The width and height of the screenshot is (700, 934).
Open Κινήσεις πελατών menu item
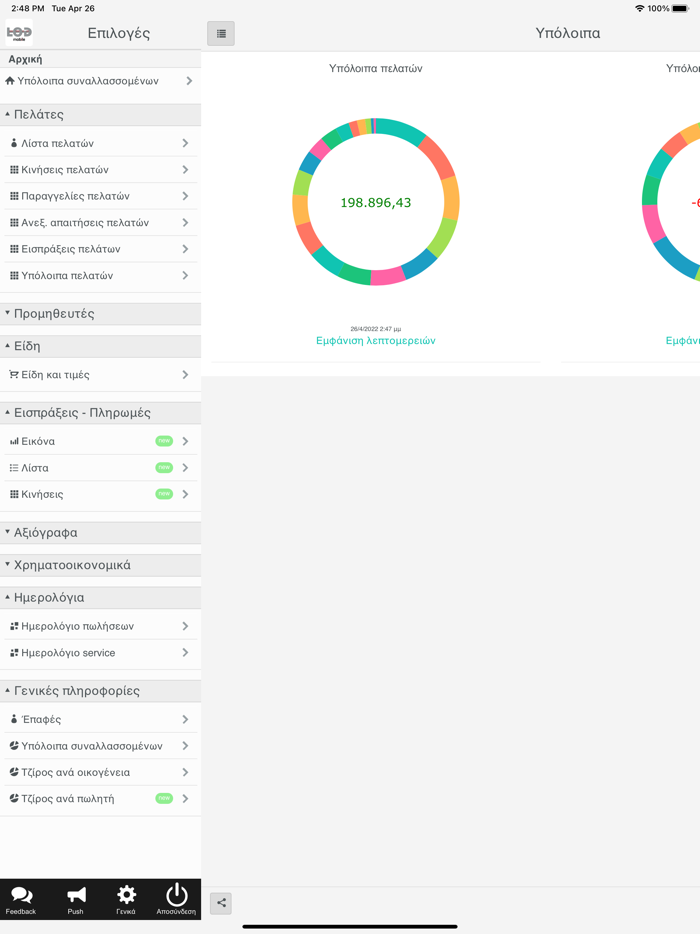(x=100, y=170)
